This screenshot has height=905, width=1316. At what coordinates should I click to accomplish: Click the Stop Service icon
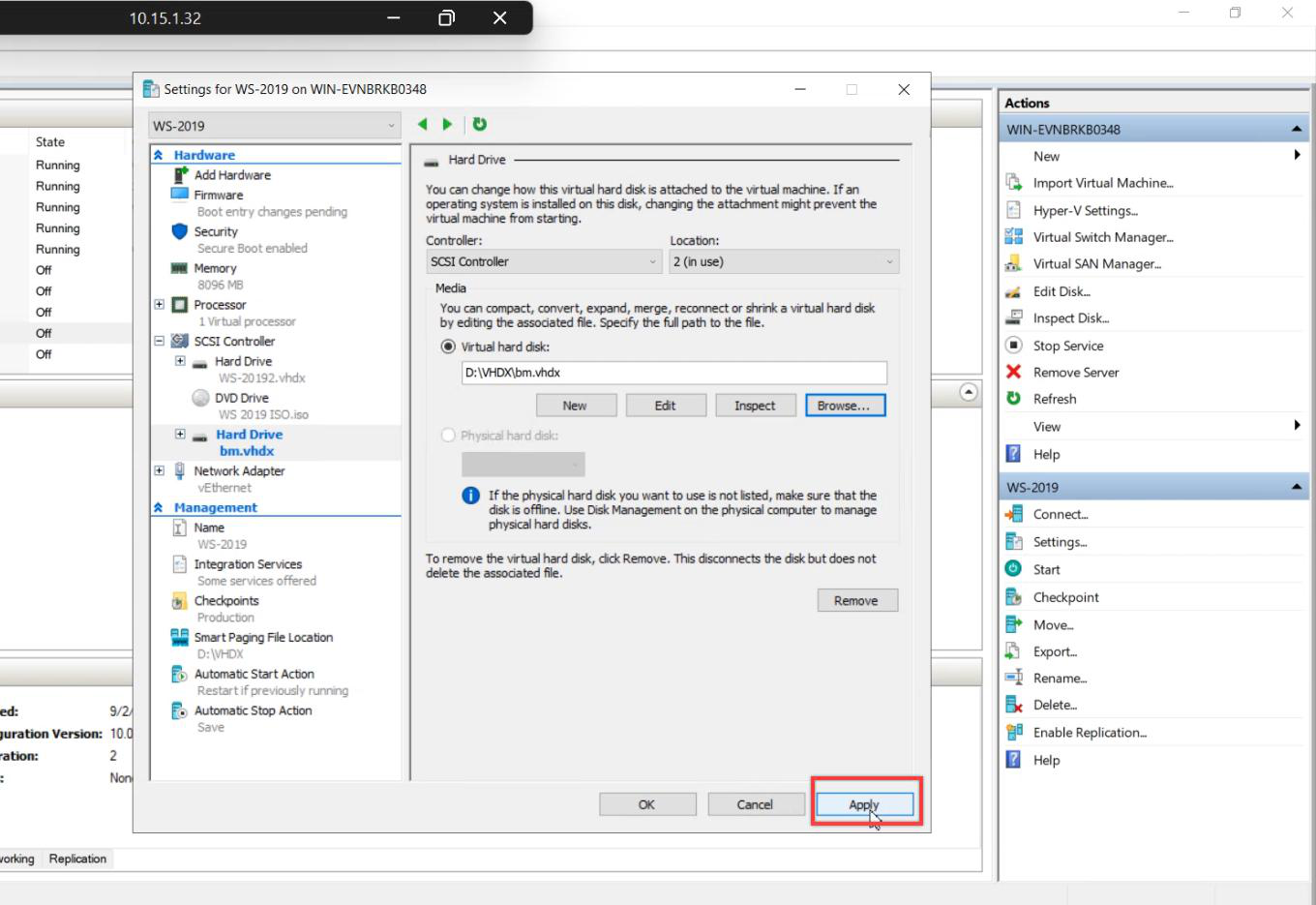pos(1013,345)
